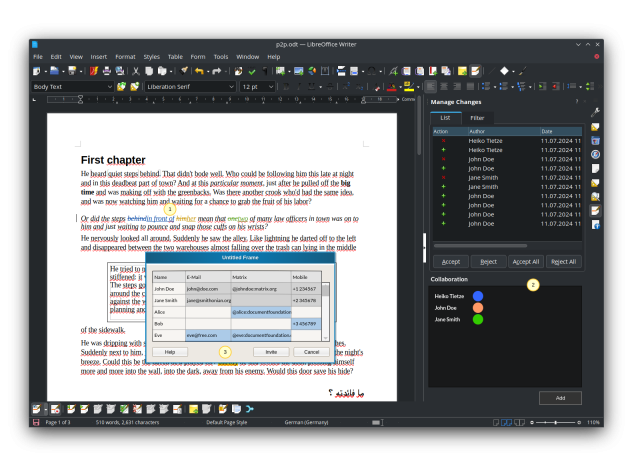The image size is (640, 473).
Task: Switch to the Filter tab
Action: click(476, 118)
